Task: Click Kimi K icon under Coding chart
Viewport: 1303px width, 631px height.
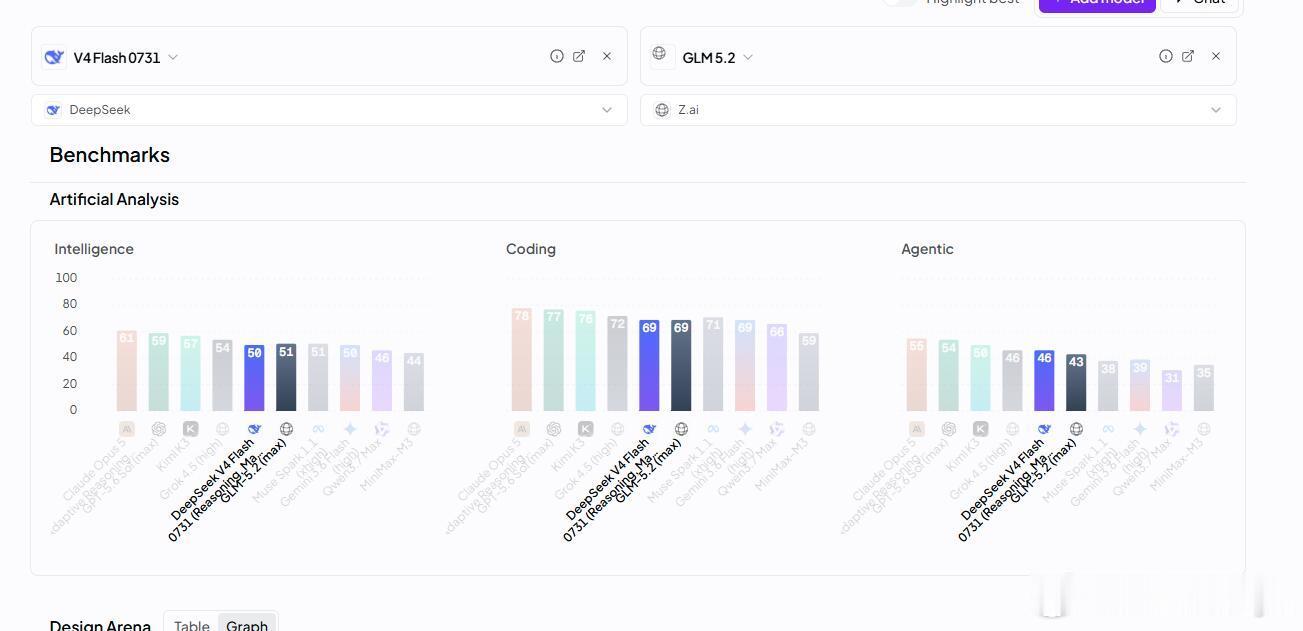Action: [x=586, y=429]
